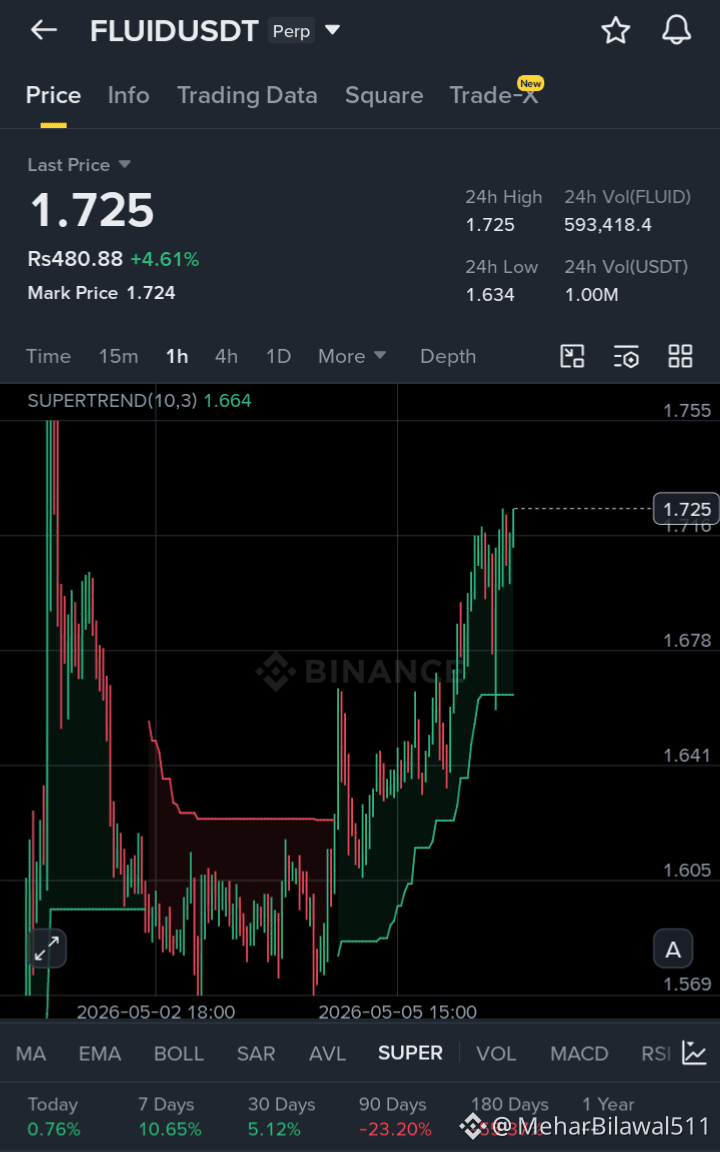
Task: Select the Time chart interval
Action: pos(48,356)
